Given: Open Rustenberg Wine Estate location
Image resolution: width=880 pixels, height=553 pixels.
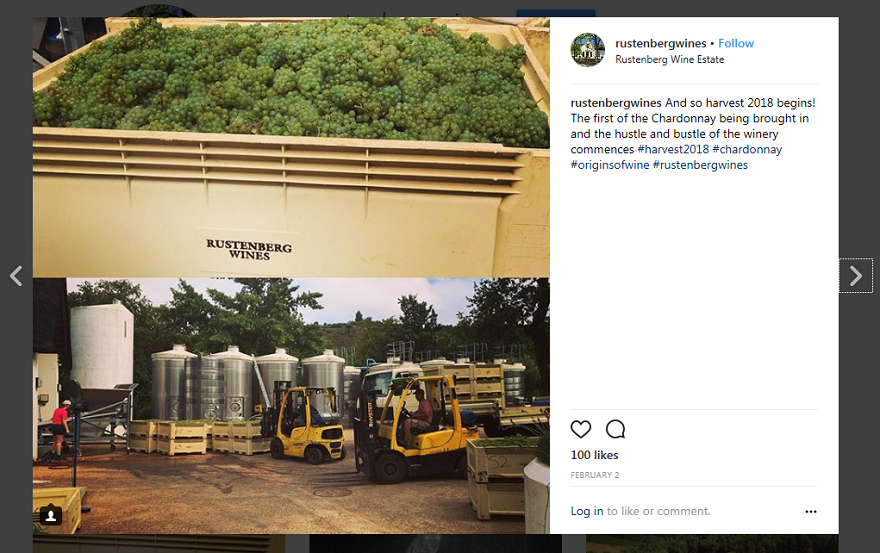Looking at the screenshot, I should click(x=670, y=60).
